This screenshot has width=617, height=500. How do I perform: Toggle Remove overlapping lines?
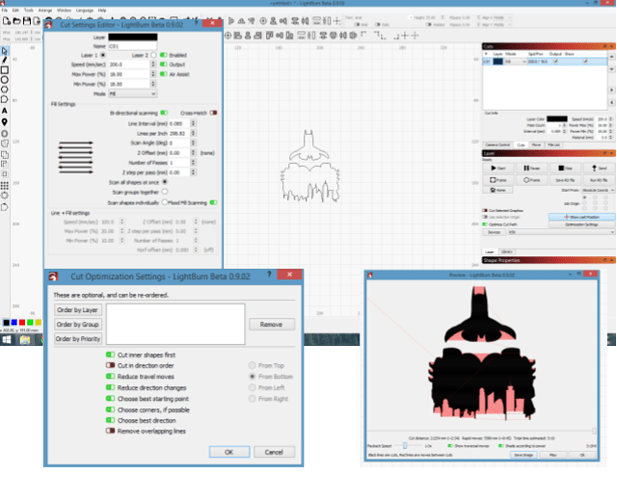tap(111, 431)
